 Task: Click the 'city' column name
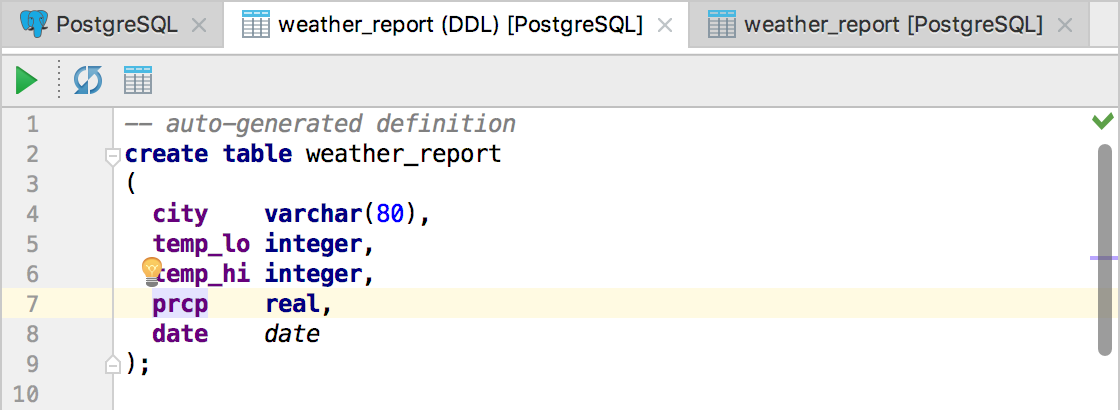(180, 214)
